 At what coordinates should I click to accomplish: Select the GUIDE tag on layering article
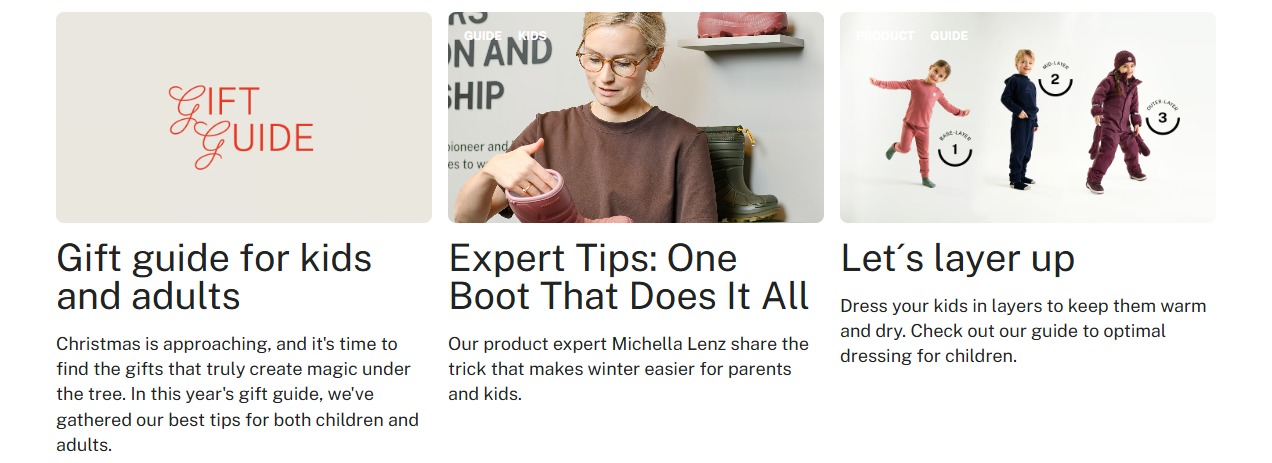[949, 36]
